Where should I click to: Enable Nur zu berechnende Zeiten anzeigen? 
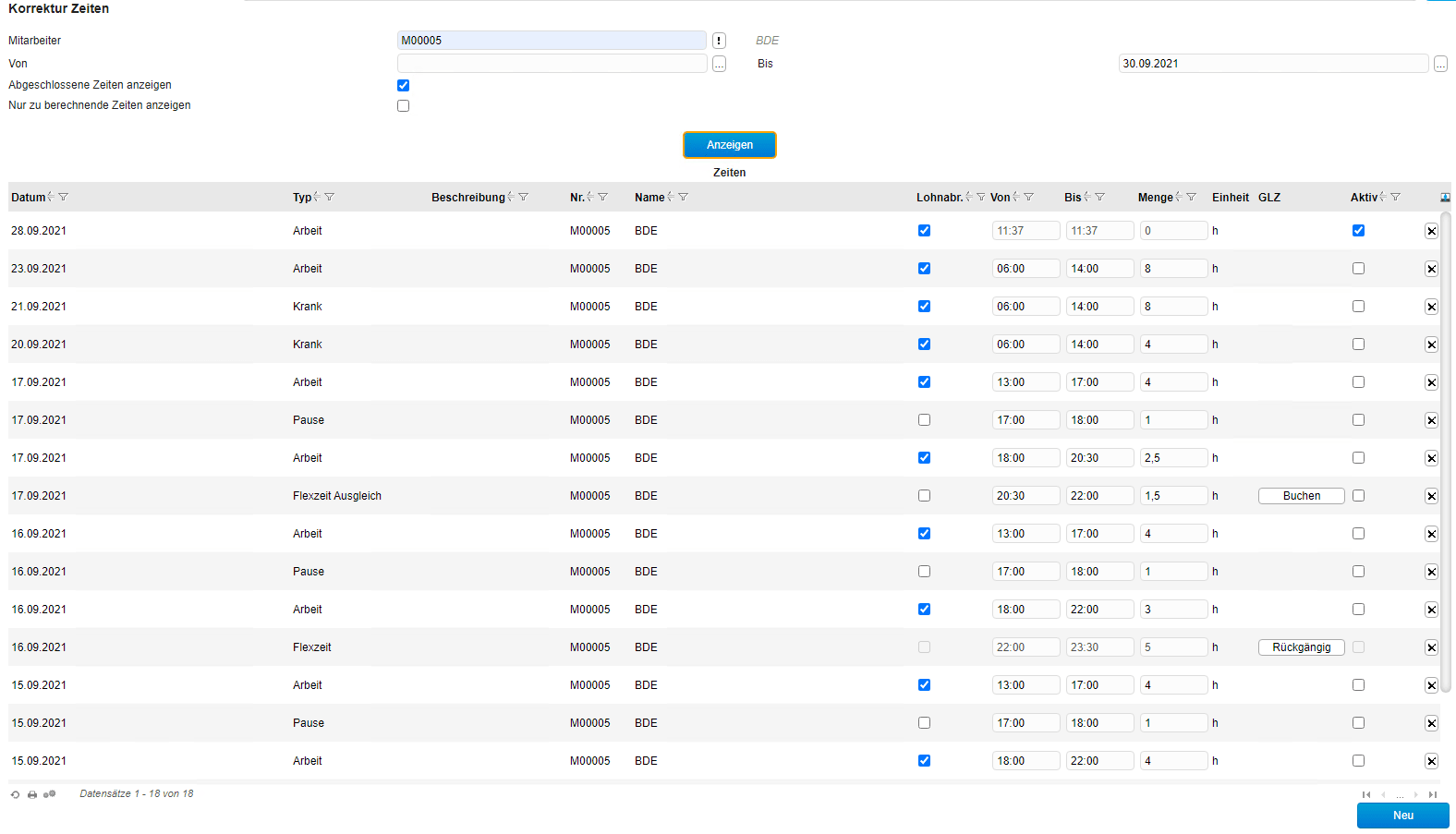coord(403,105)
